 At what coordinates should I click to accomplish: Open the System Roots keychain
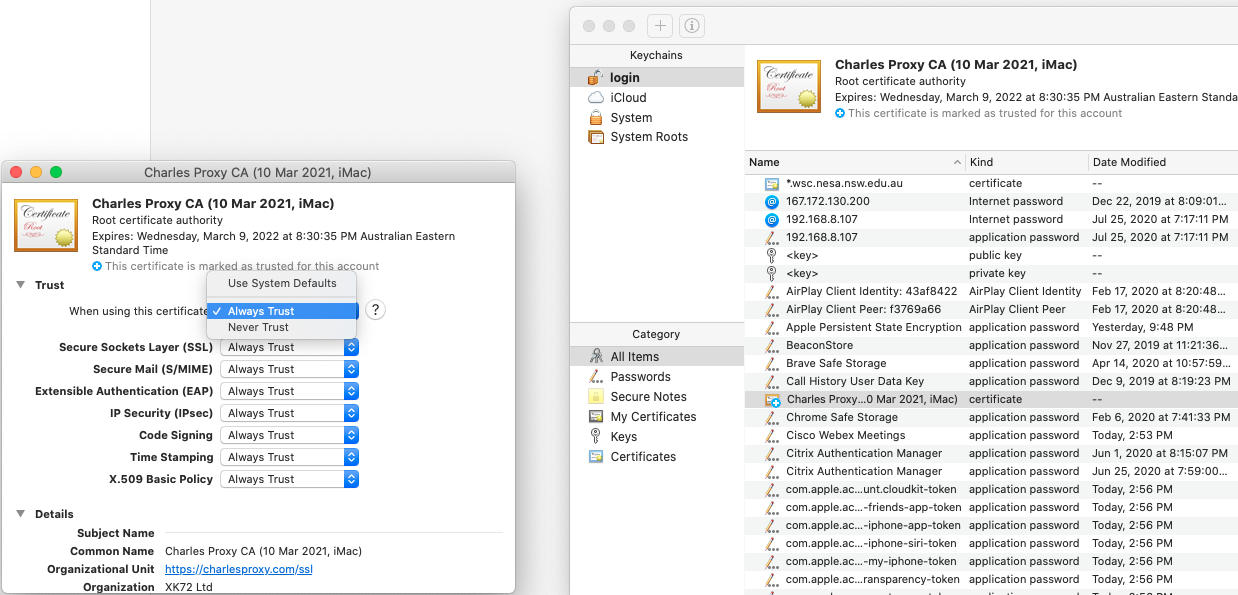click(649, 137)
